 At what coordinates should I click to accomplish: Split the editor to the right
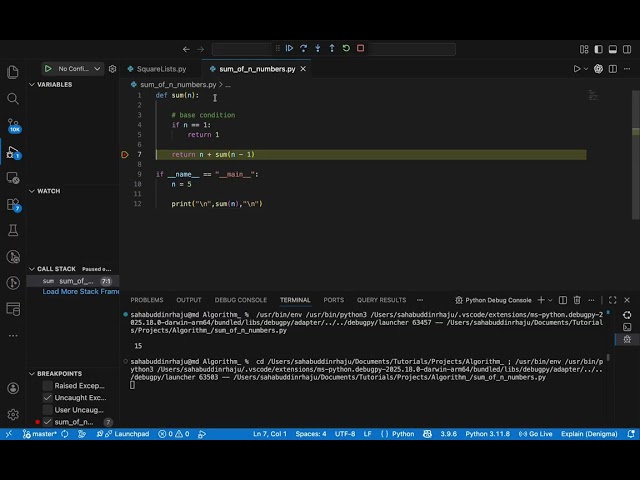point(613,69)
